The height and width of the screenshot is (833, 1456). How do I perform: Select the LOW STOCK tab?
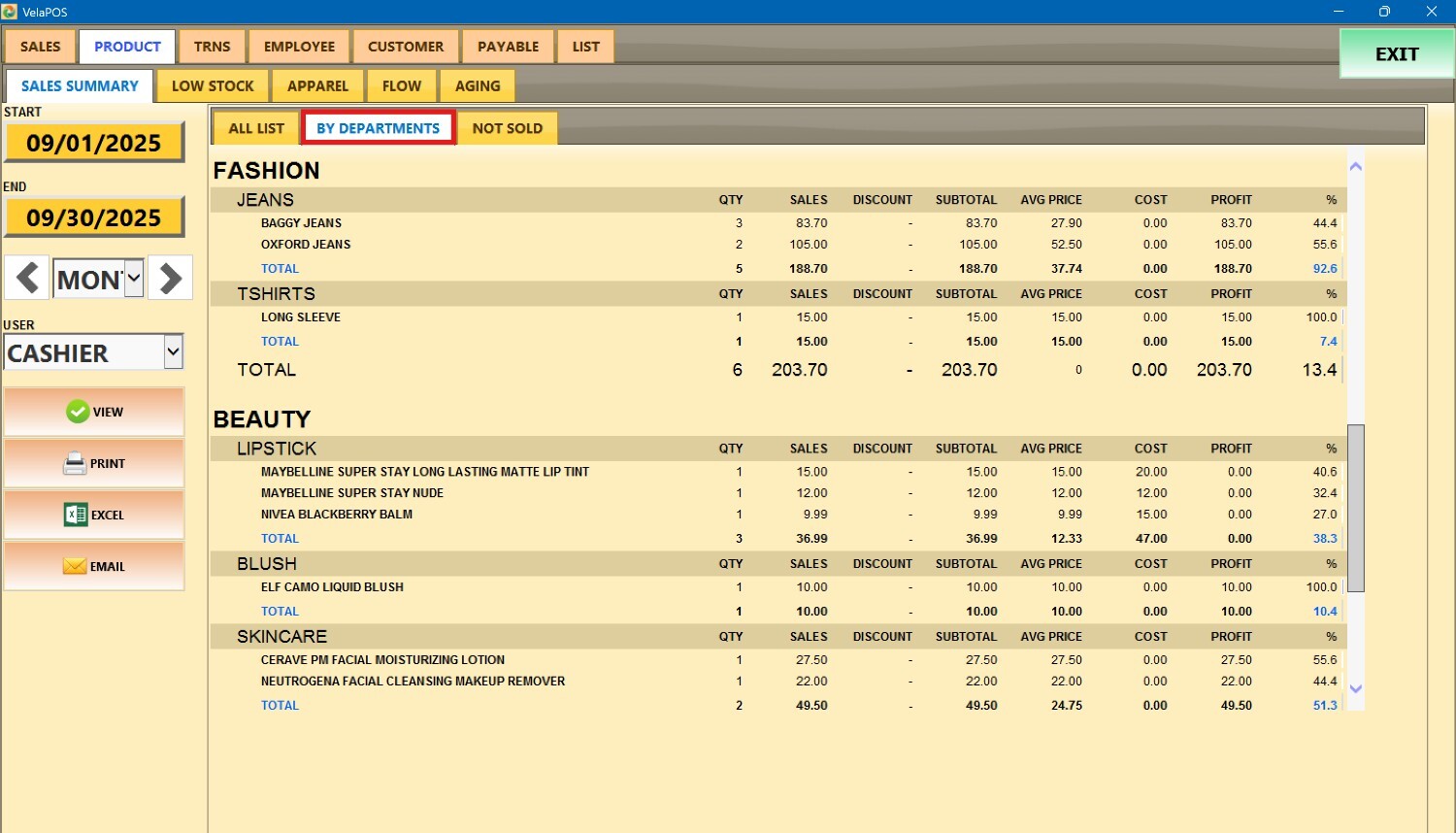pyautogui.click(x=213, y=85)
